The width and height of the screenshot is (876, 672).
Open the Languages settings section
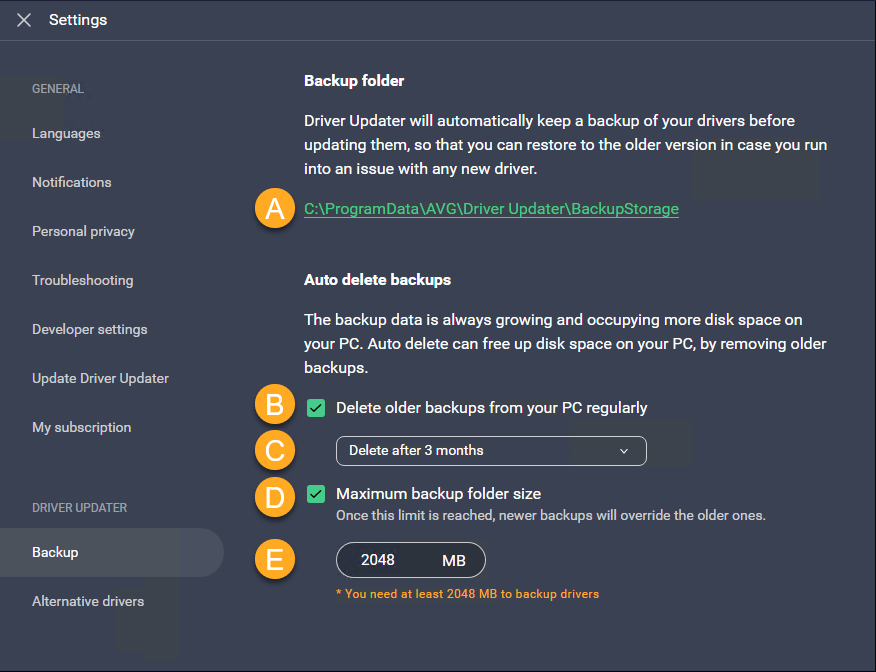66,133
